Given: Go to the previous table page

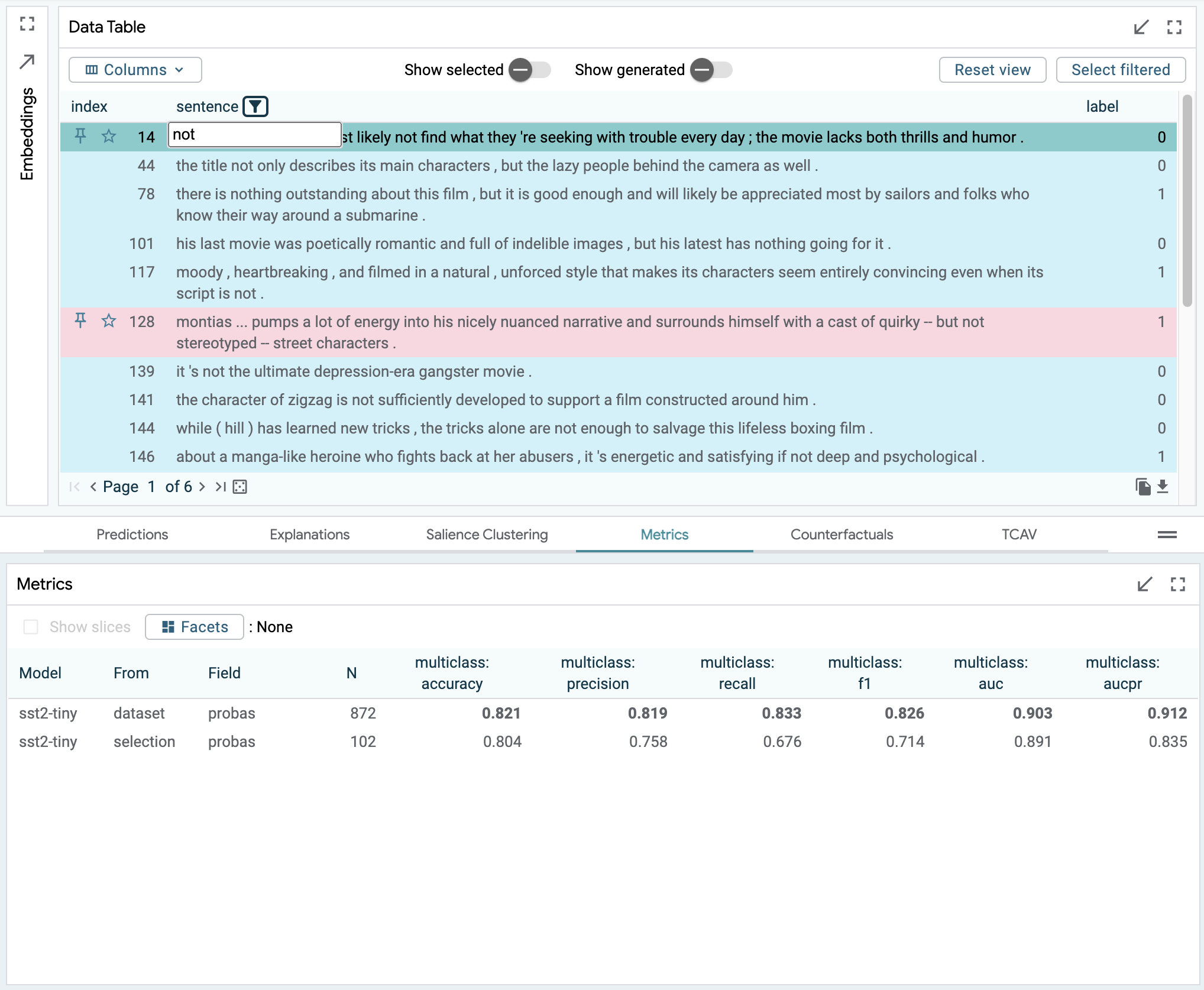Looking at the screenshot, I should coord(93,487).
